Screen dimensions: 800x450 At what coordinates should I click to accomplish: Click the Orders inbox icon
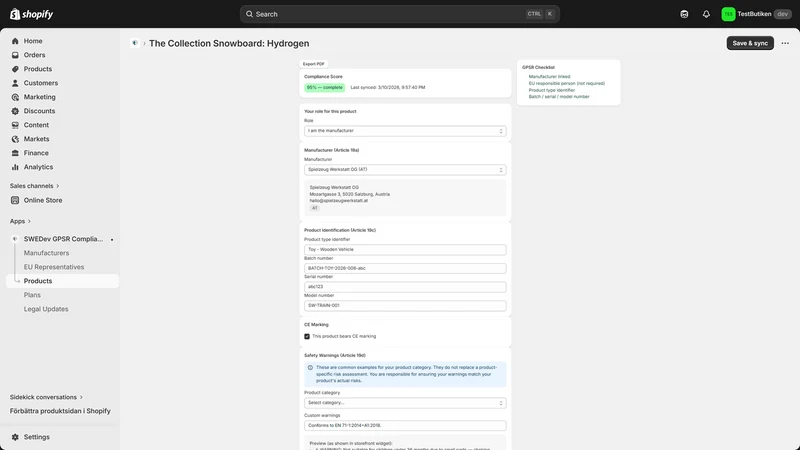tap(15, 55)
